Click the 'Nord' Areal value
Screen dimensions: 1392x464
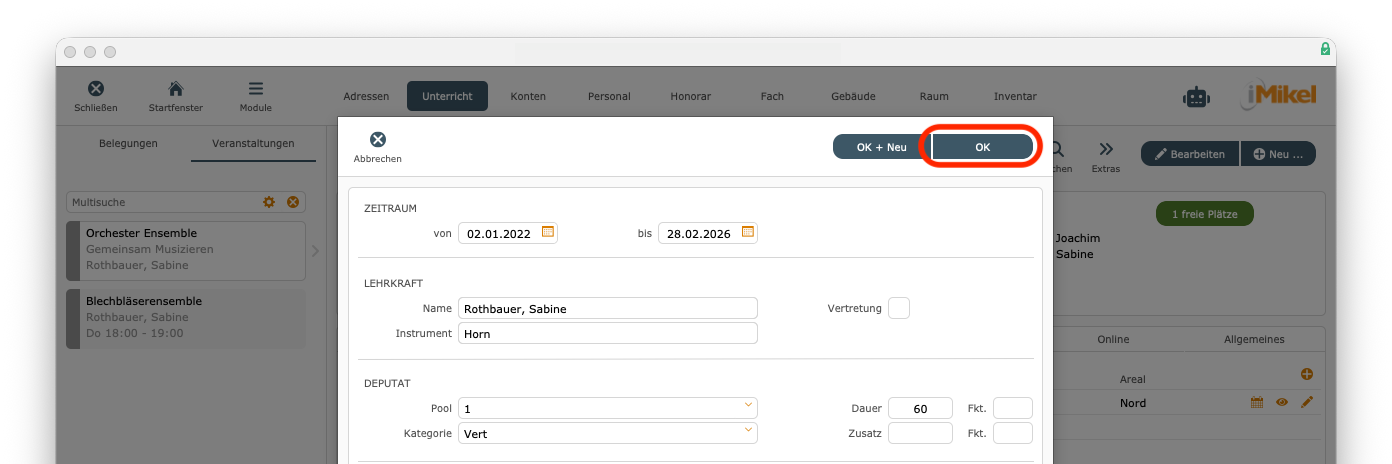click(x=1133, y=403)
